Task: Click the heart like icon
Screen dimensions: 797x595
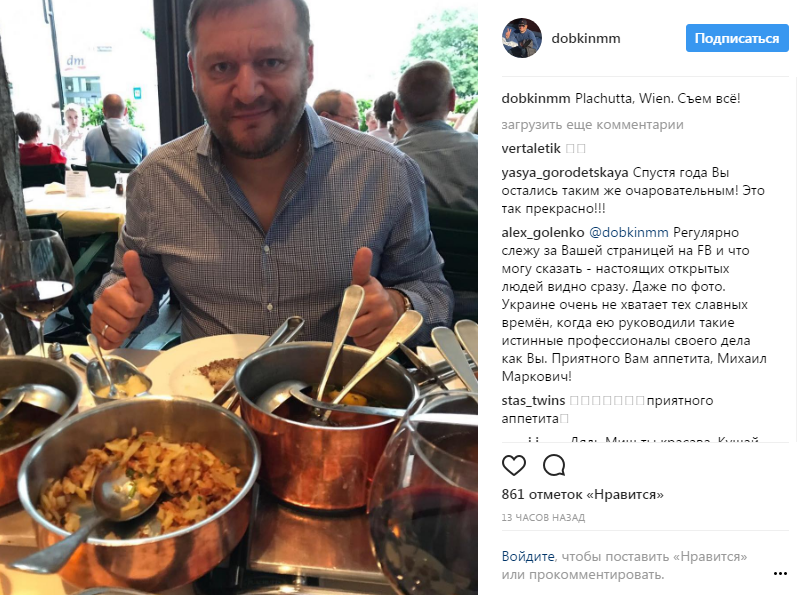Action: coord(514,465)
